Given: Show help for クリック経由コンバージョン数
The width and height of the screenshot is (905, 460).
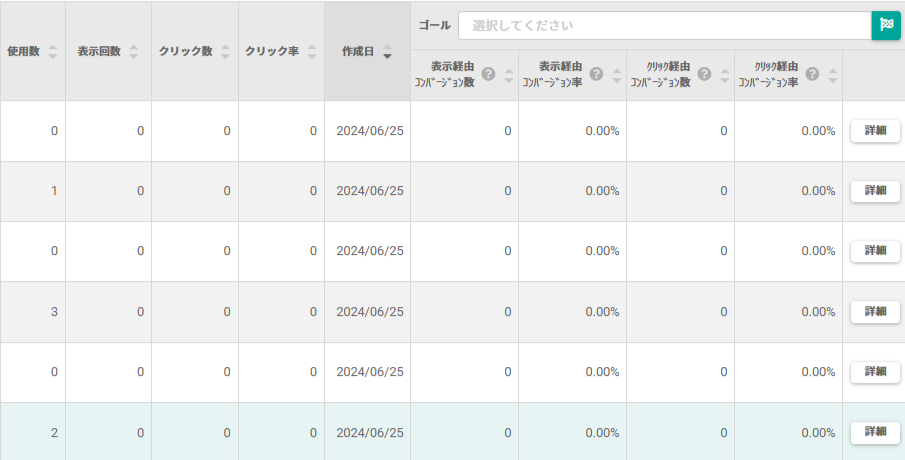Looking at the screenshot, I should click(x=704, y=74).
